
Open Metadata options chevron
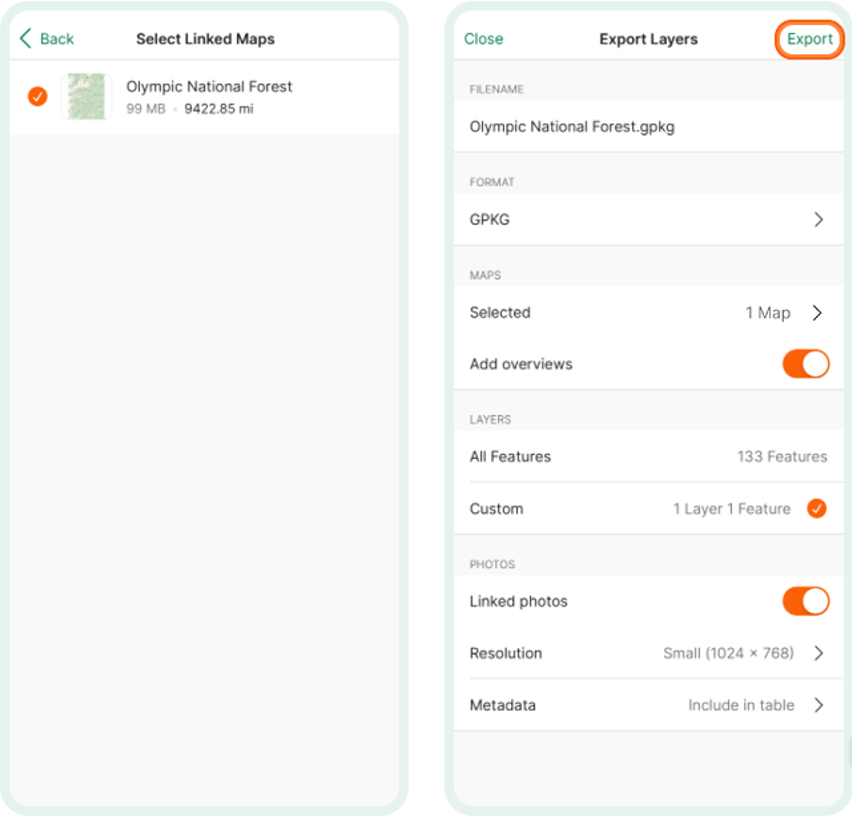click(x=818, y=705)
